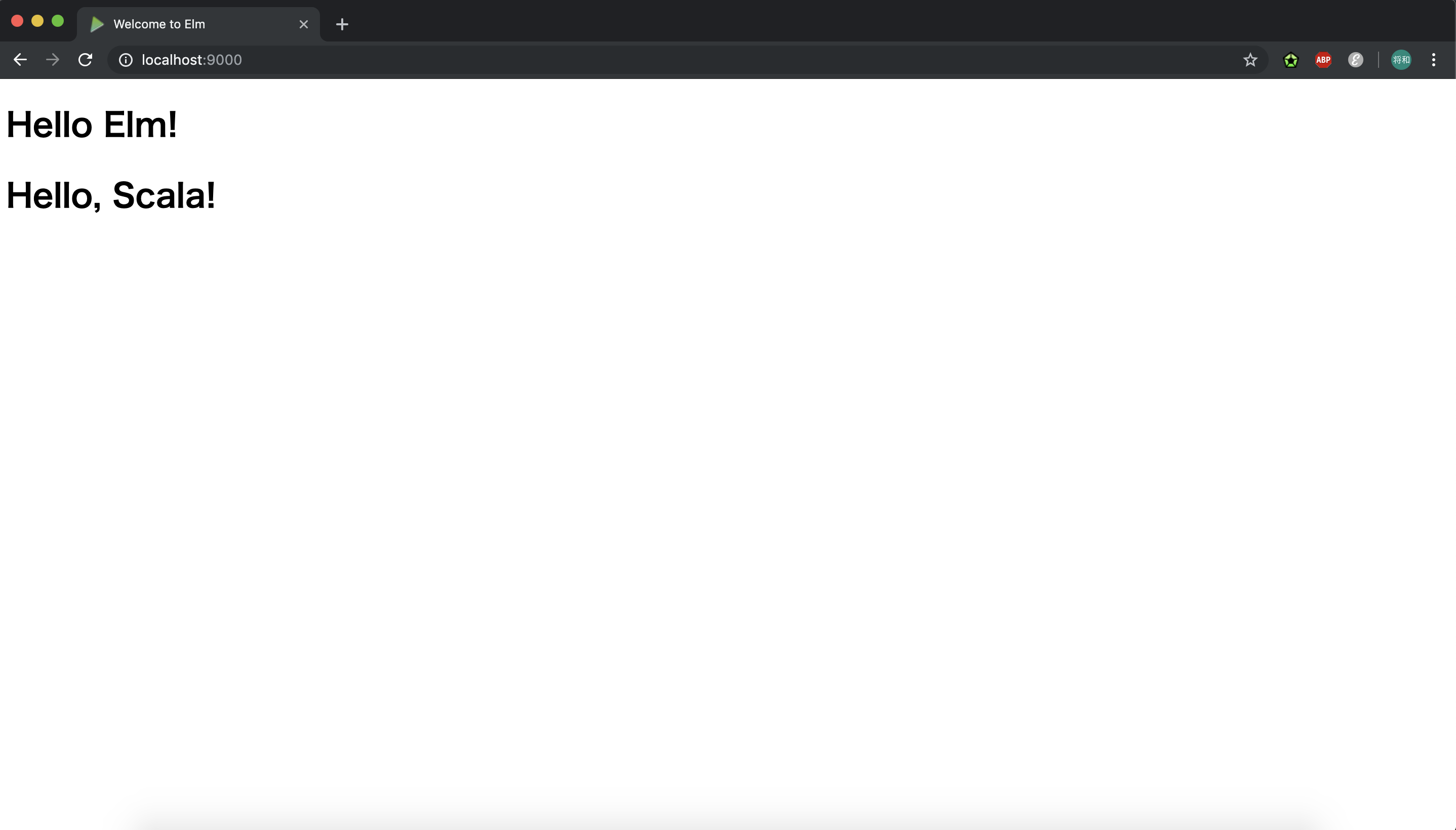Click the highlighted ABP red badge toggle
1456x830 pixels.
point(1324,60)
